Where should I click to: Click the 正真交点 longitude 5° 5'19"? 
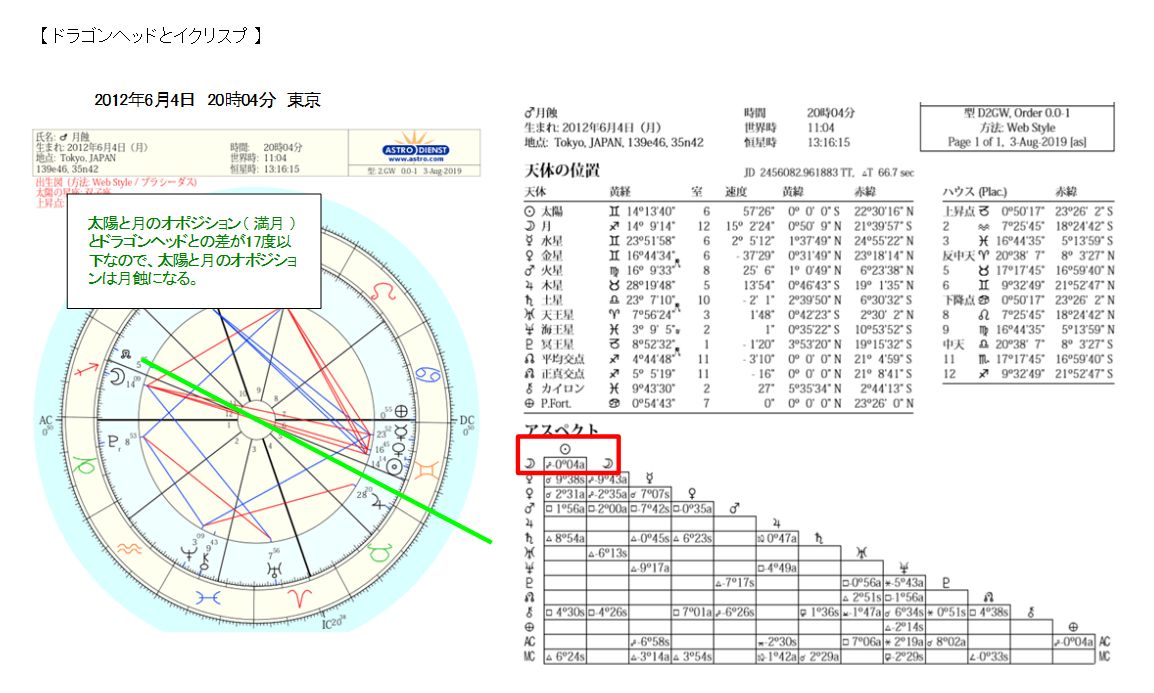(652, 374)
